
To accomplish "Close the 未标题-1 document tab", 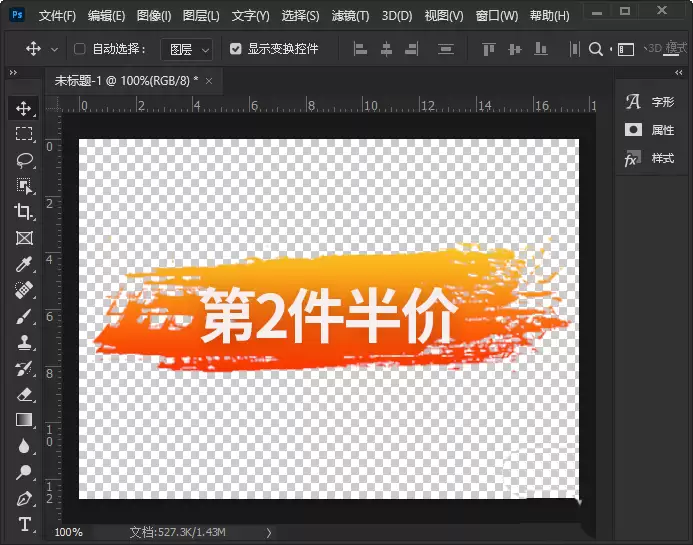I will pos(209,81).
